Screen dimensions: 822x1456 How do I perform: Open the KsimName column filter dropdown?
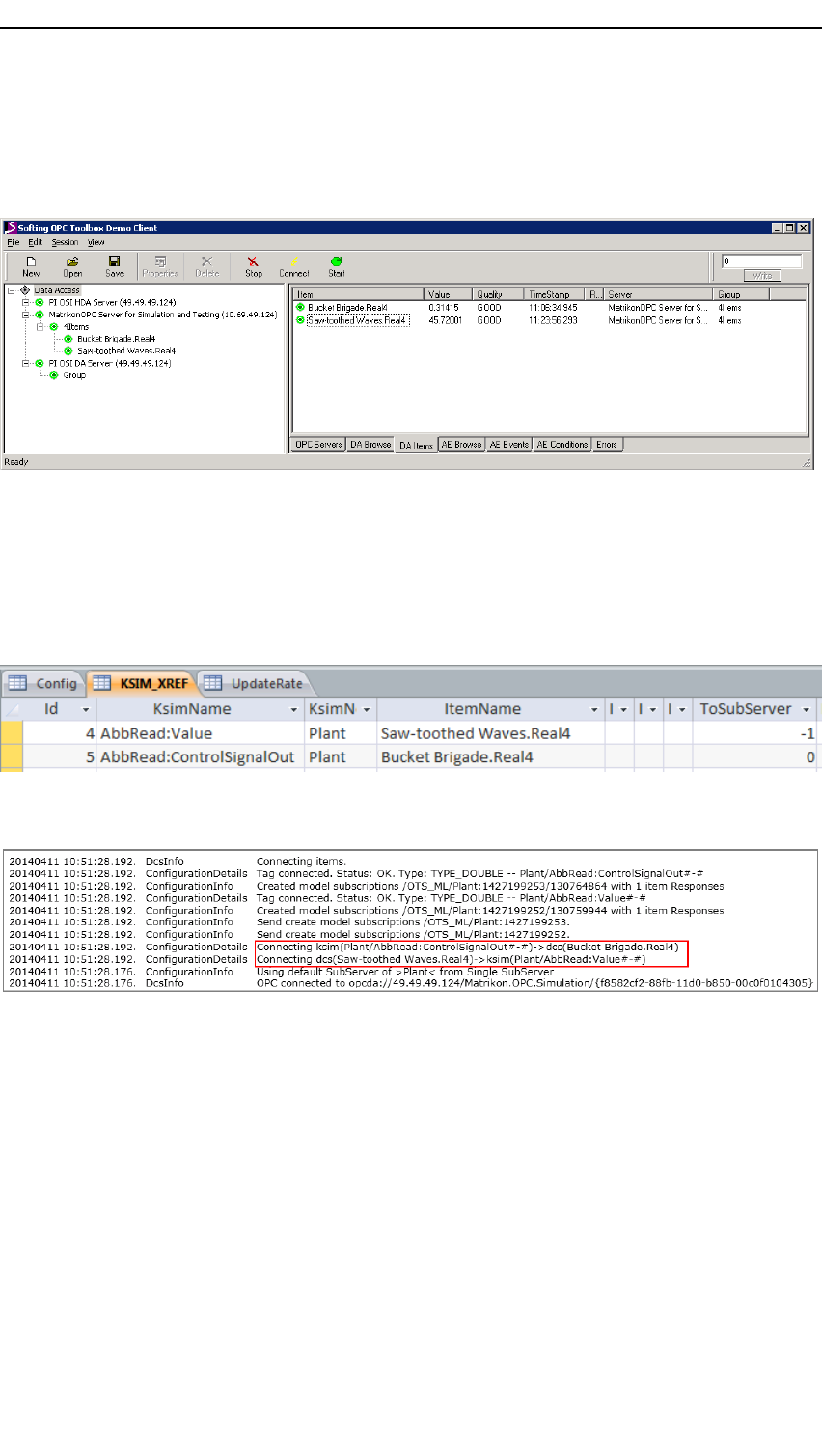tap(294, 710)
